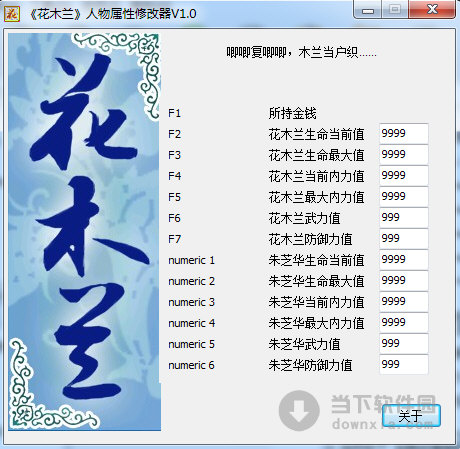
Task: Click the window title 人物属性修改器V1.0
Action: (141, 14)
